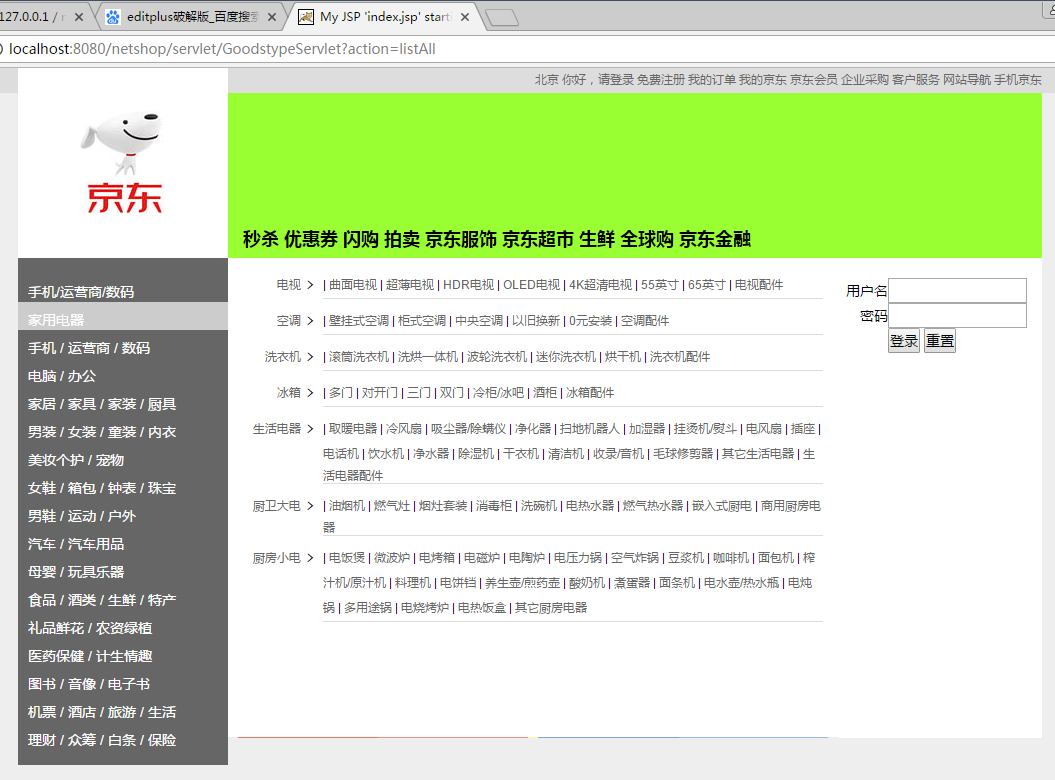This screenshot has height=780, width=1055.
Task: Expand the 生活电器 category arrow
Action: click(310, 429)
